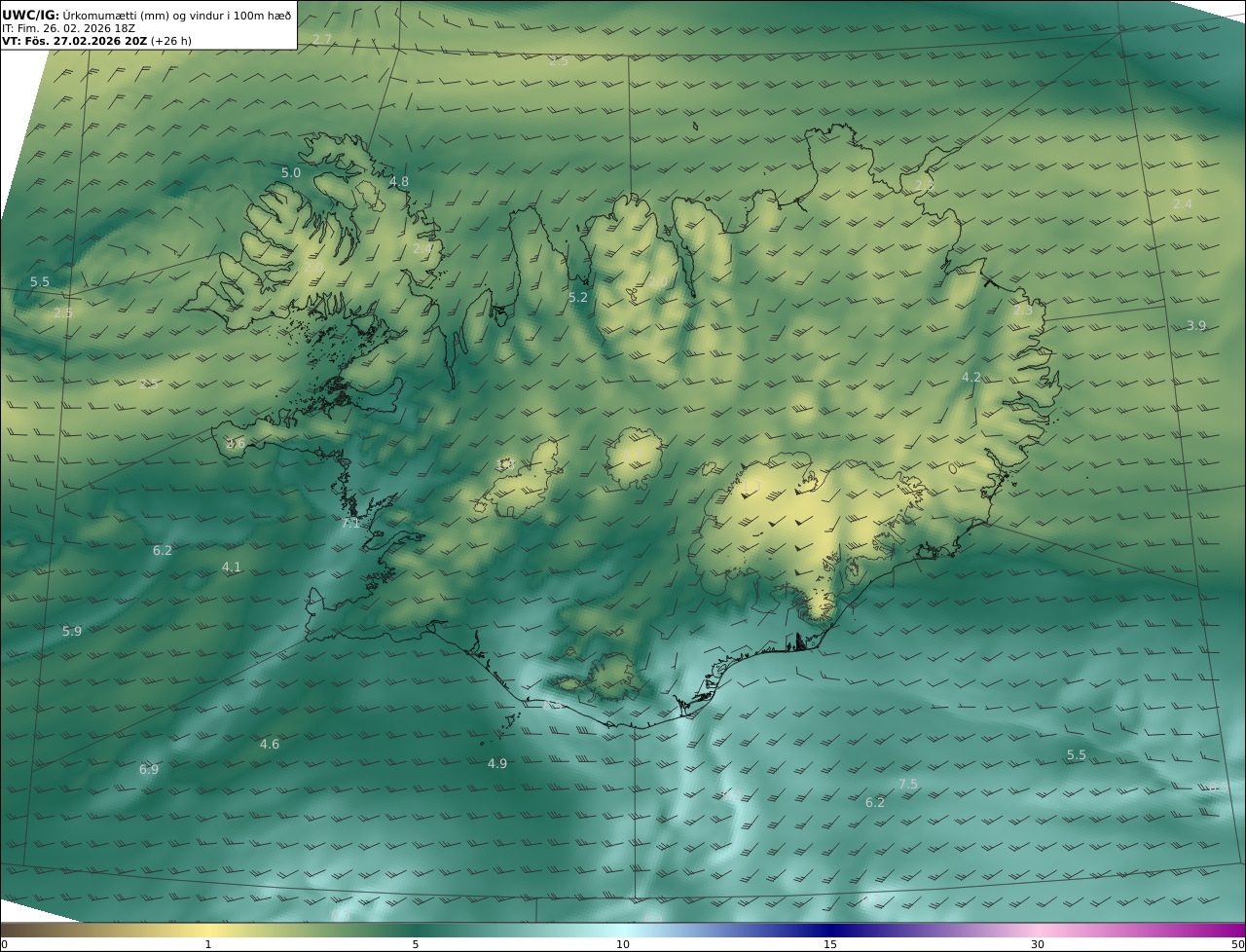1246x952 pixels.
Task: Click the 4.6 value label on the map
Action: tap(270, 744)
